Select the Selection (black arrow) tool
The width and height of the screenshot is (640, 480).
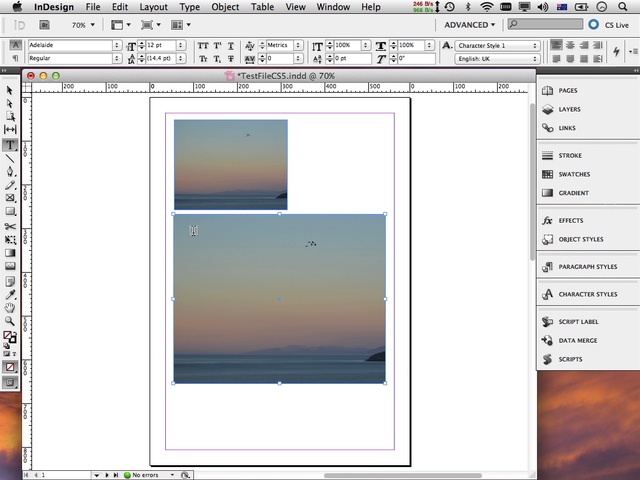point(10,90)
